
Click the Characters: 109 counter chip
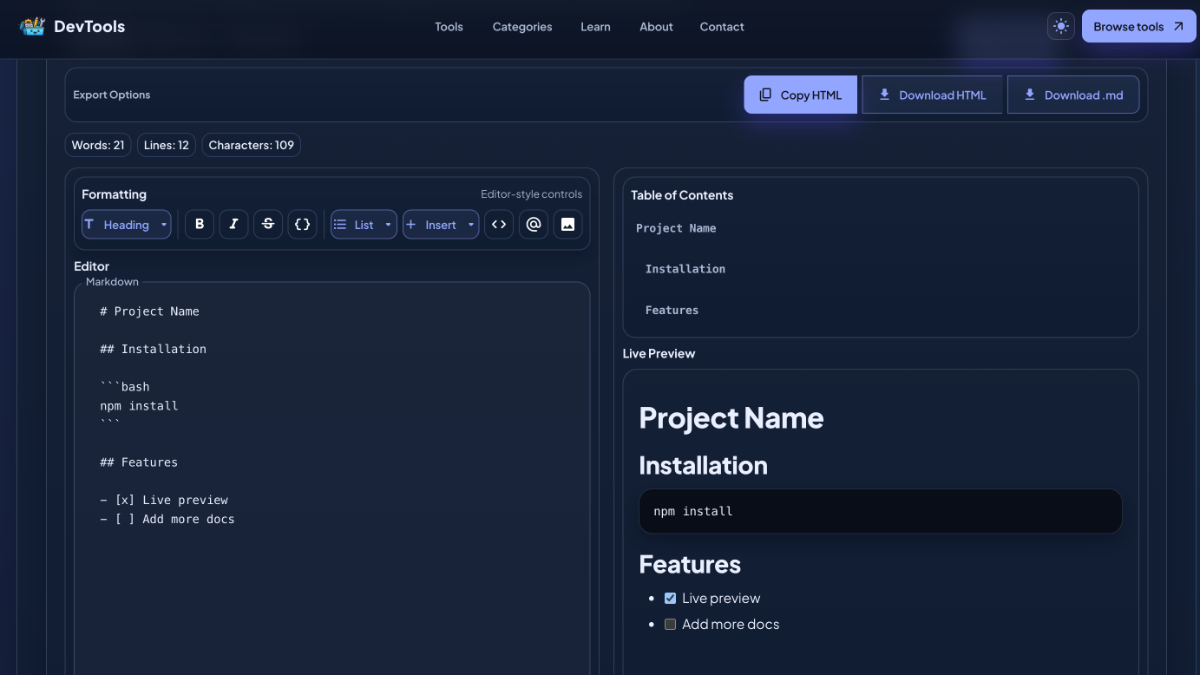[x=251, y=145]
